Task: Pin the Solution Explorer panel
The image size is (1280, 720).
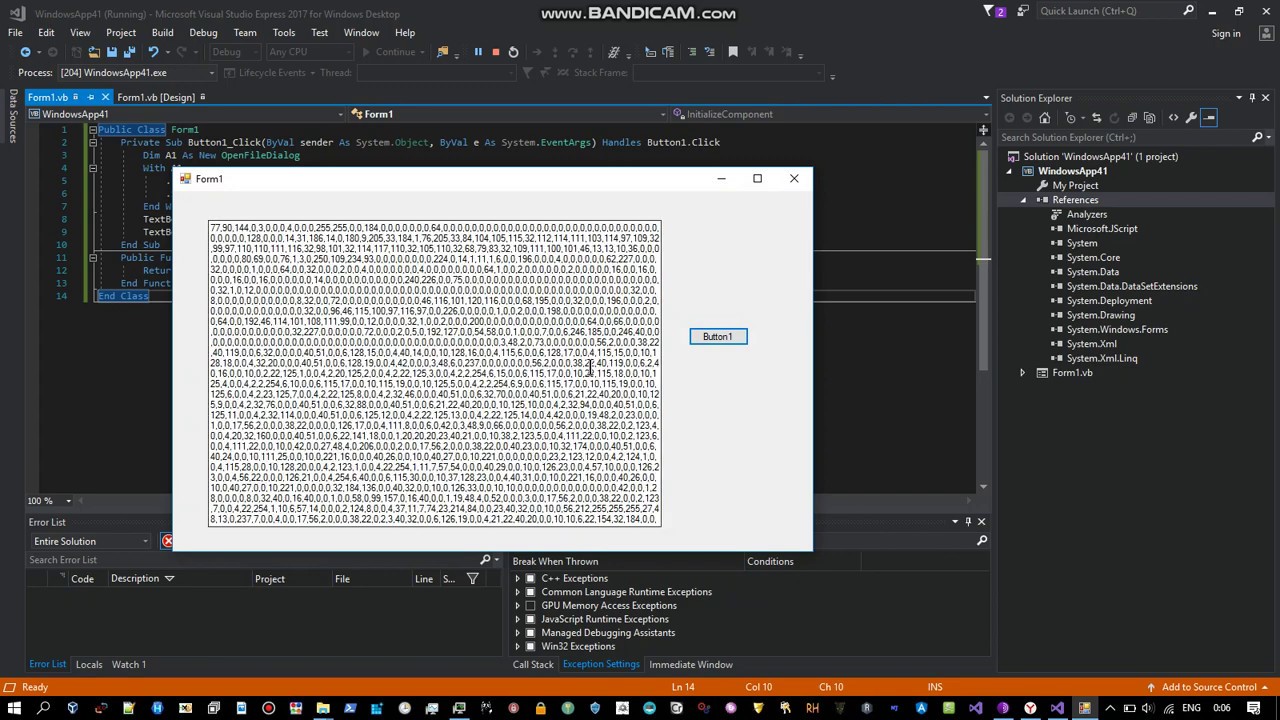Action: coord(1252,98)
